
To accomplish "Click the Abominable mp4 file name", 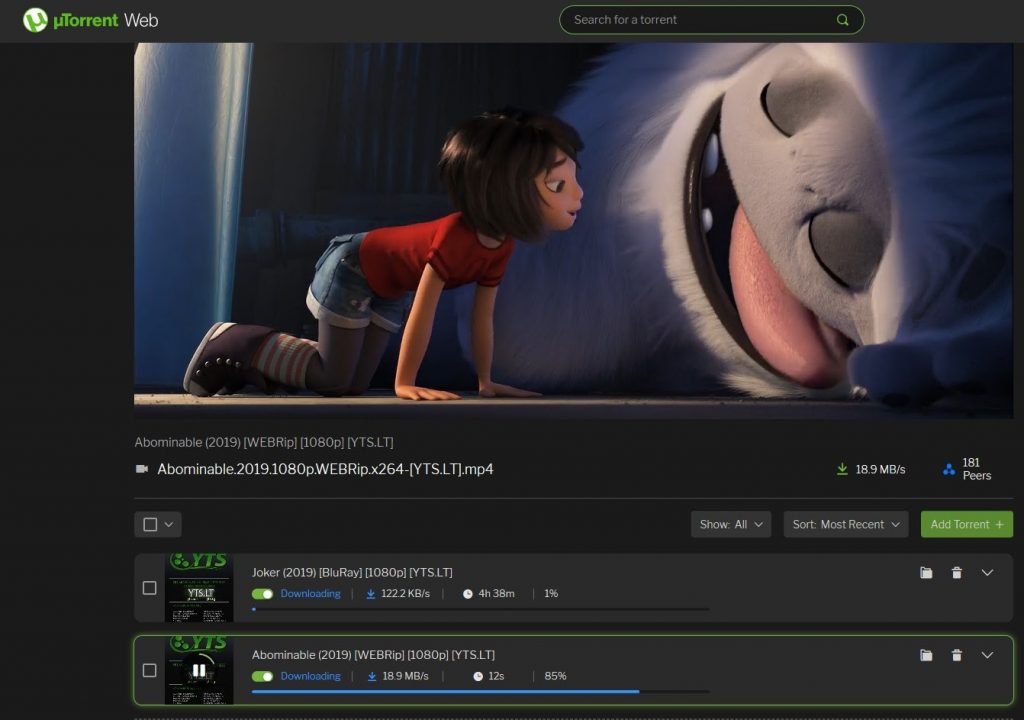I will coord(325,469).
